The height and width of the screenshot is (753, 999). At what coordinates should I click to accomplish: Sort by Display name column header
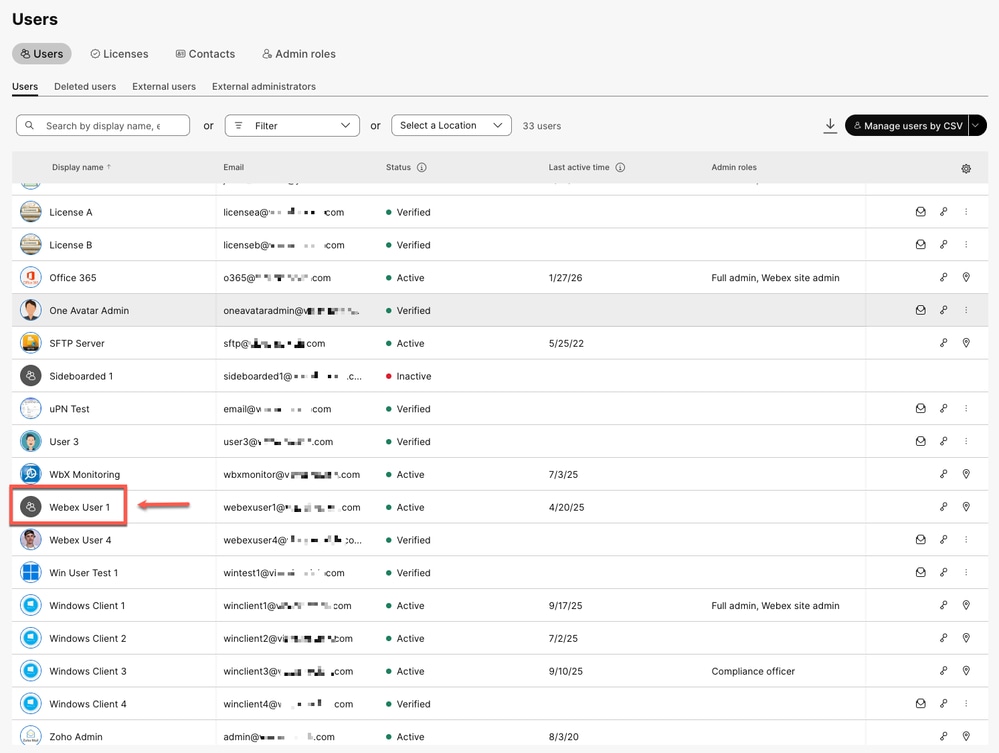78,168
